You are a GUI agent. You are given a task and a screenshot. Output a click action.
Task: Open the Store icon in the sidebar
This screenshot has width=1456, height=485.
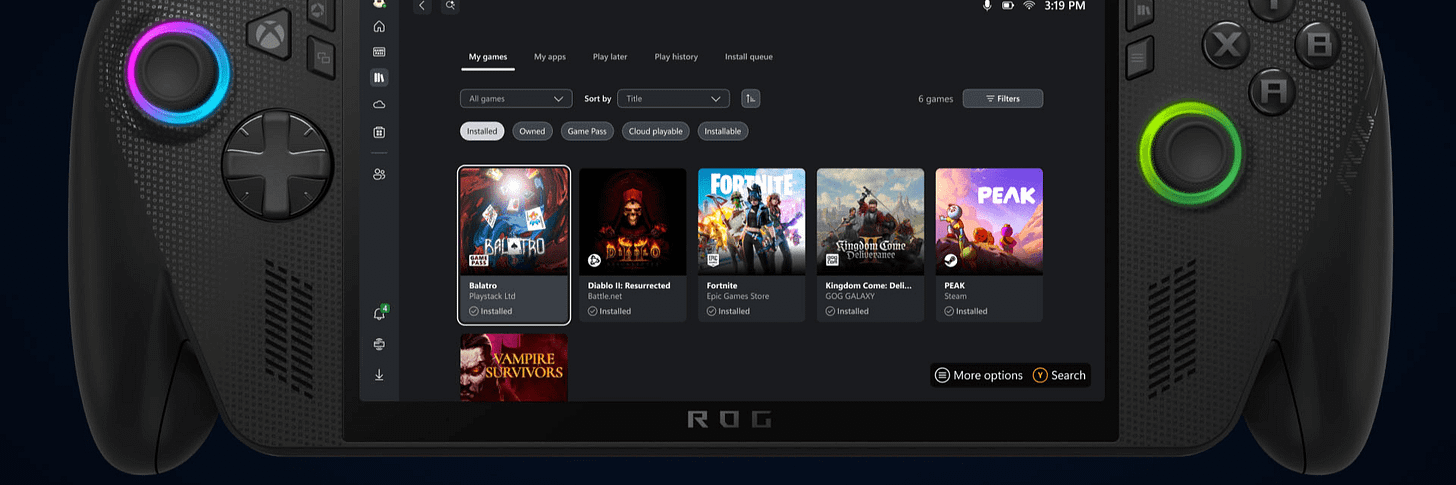coord(379,132)
